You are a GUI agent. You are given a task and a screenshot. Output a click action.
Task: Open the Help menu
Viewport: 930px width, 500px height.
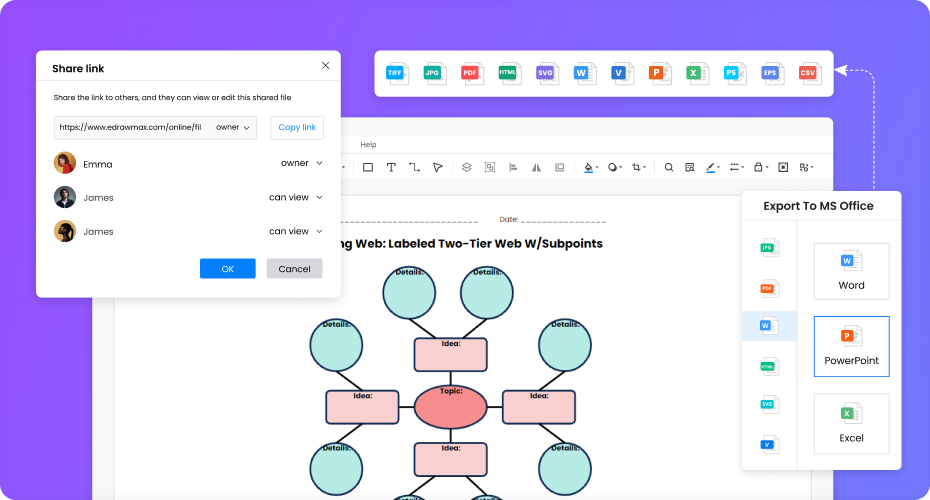(x=368, y=145)
